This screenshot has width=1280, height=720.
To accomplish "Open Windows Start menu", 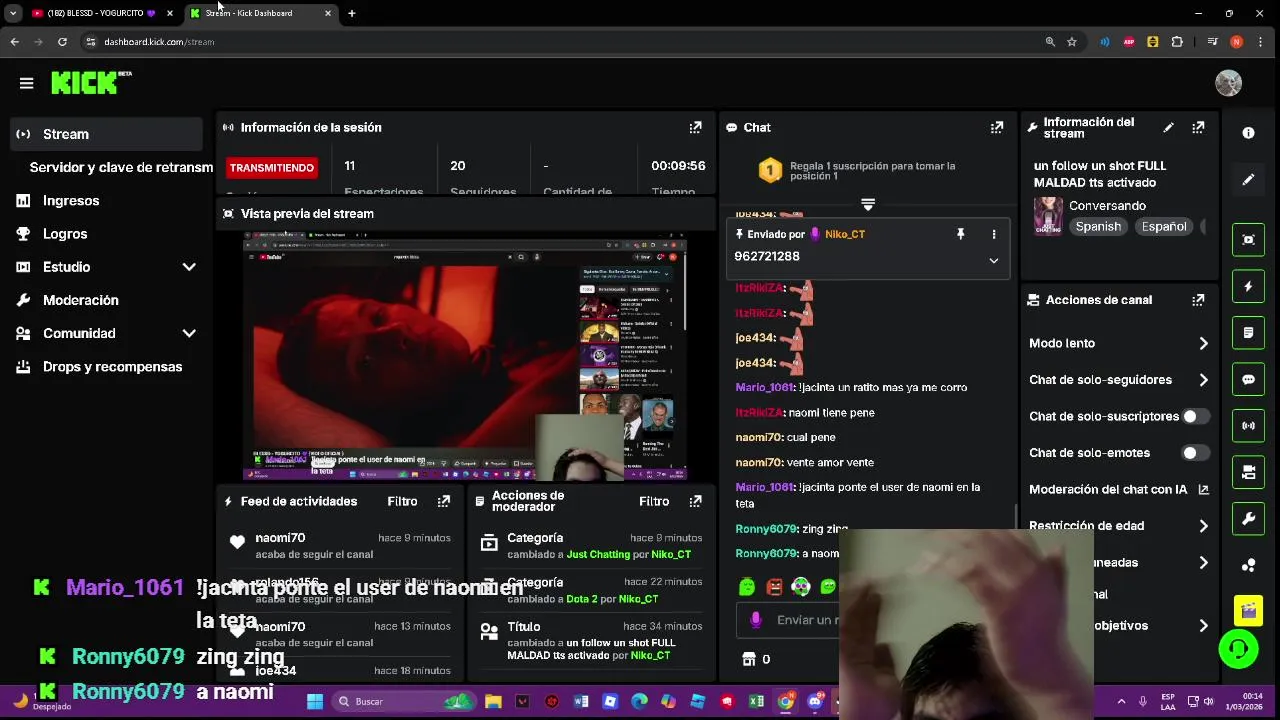I will tap(315, 701).
